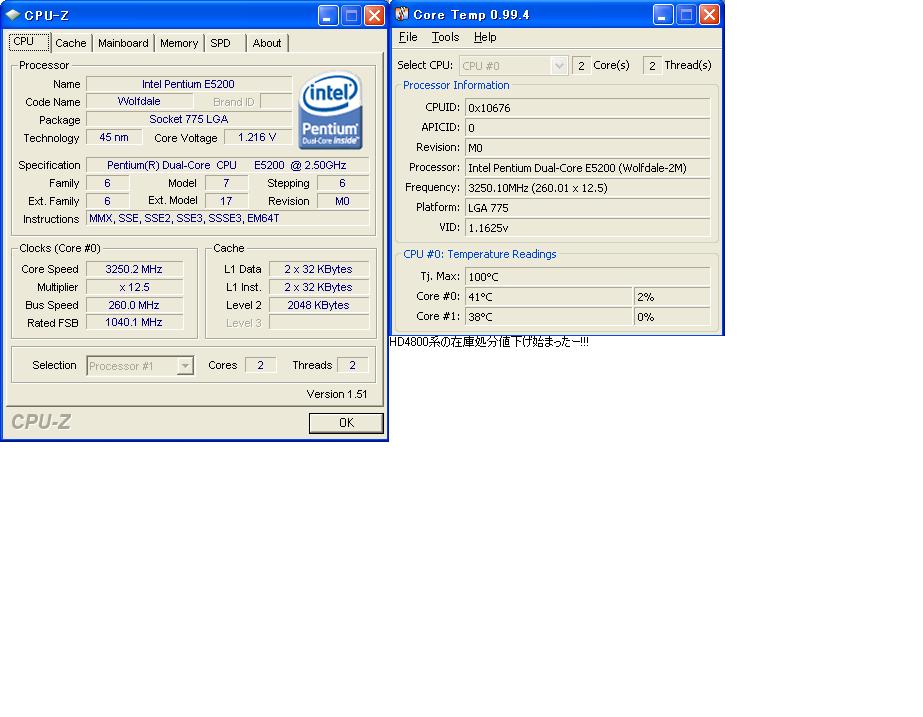Click the OK button in CPU-Z

click(x=346, y=423)
